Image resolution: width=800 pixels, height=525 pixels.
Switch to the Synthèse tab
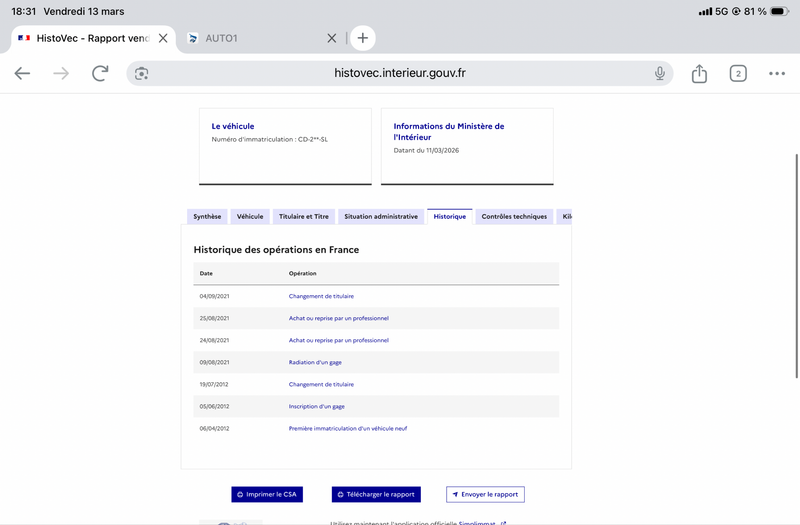point(207,216)
